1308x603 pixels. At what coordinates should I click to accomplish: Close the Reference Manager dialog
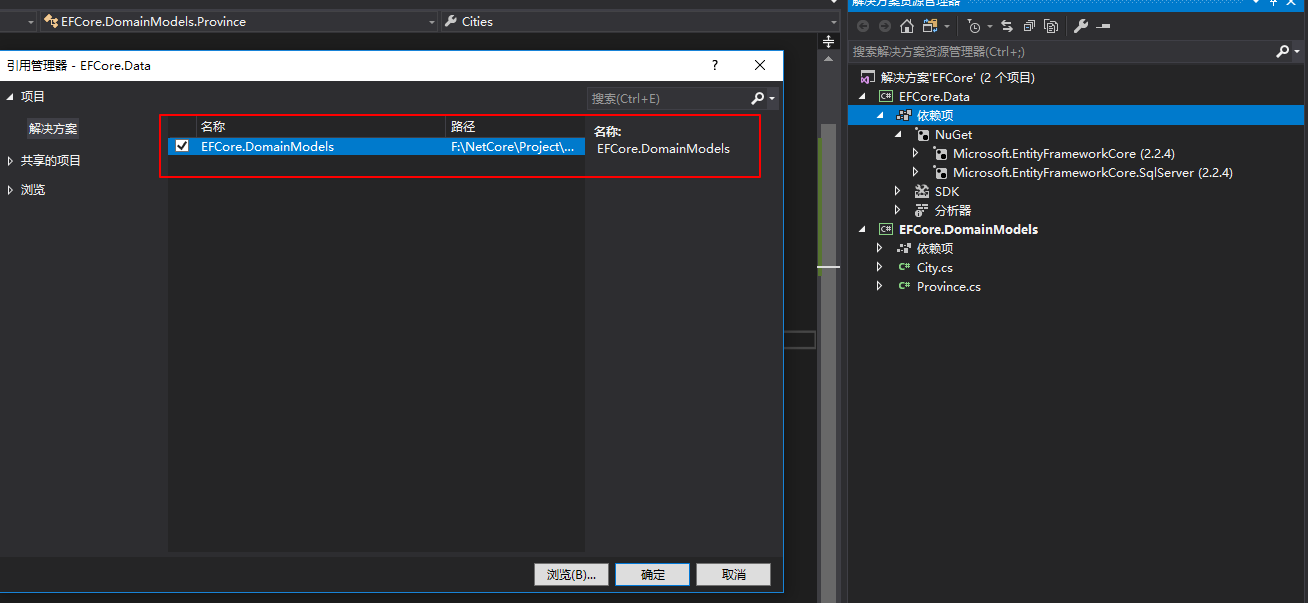pos(760,65)
